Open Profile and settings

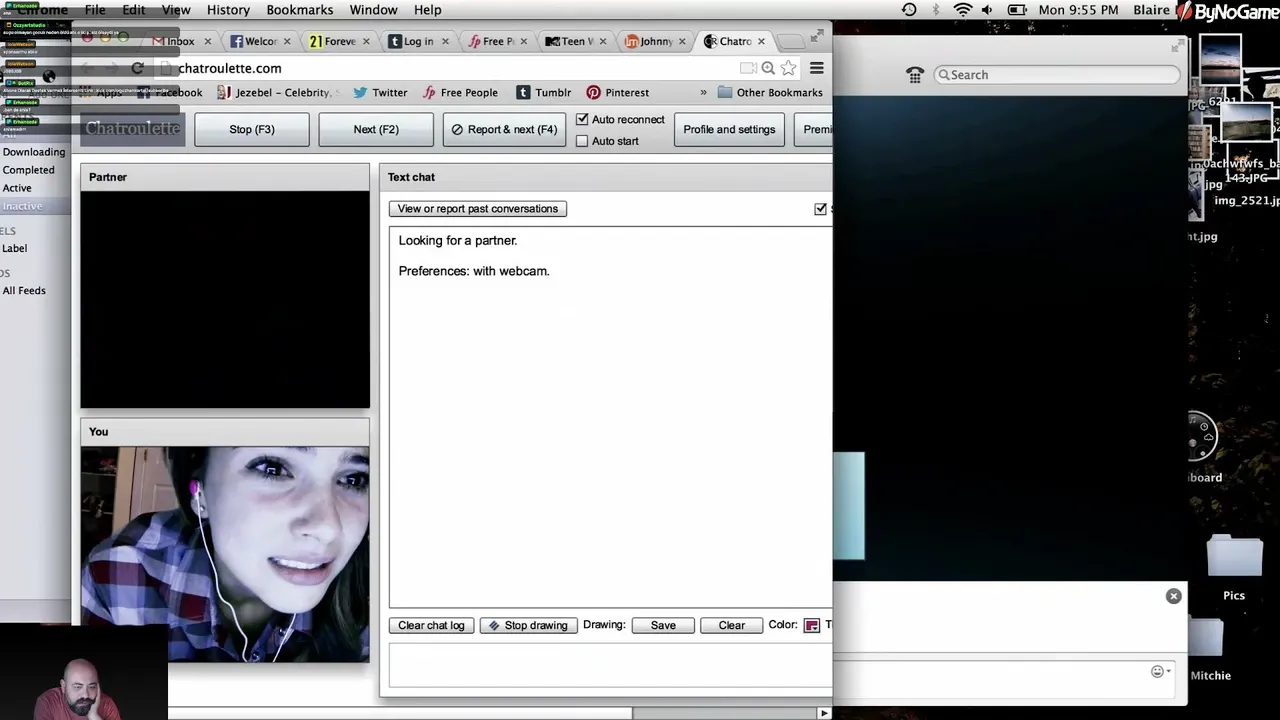729,130
